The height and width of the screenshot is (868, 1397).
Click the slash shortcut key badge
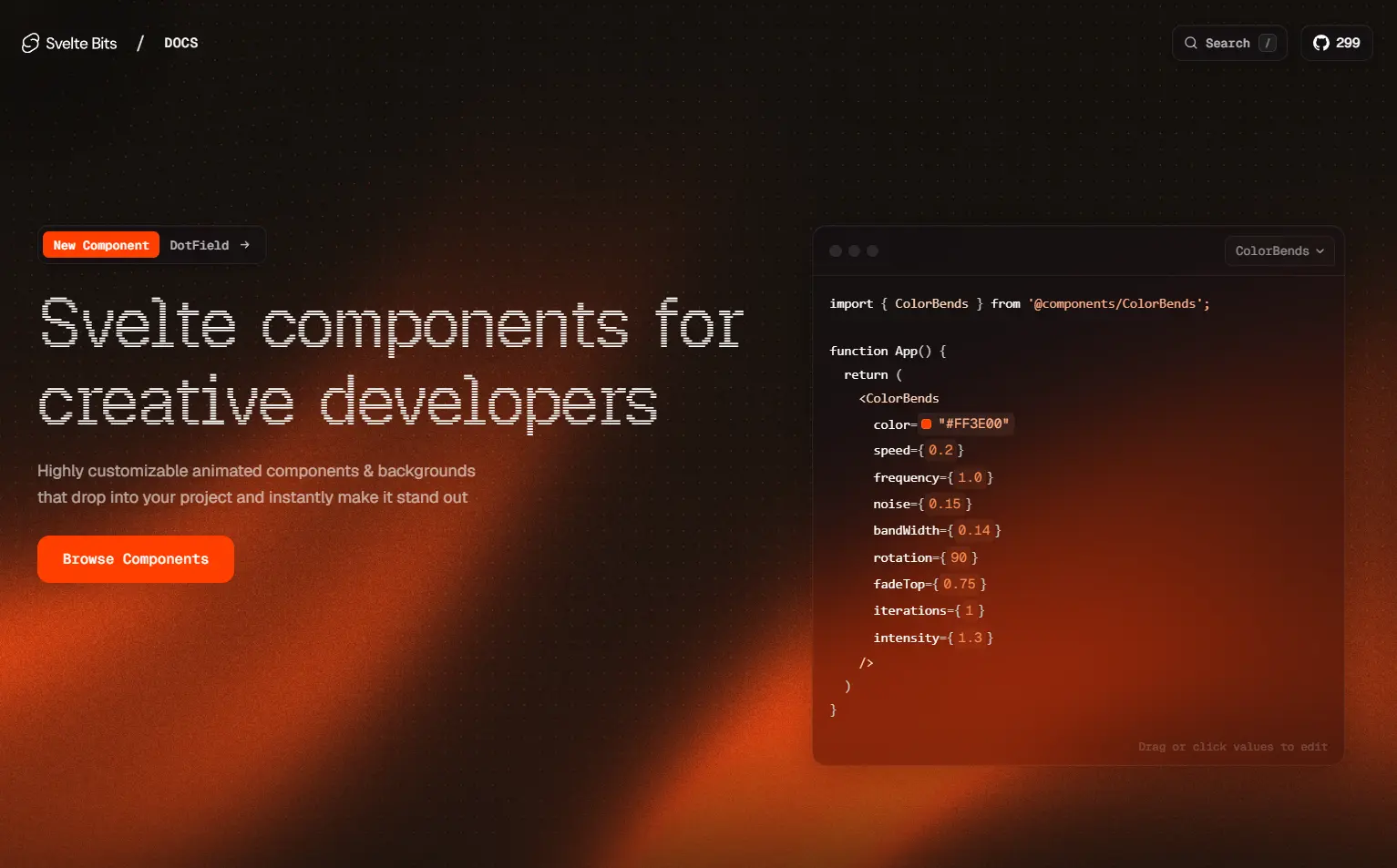pos(1268,43)
